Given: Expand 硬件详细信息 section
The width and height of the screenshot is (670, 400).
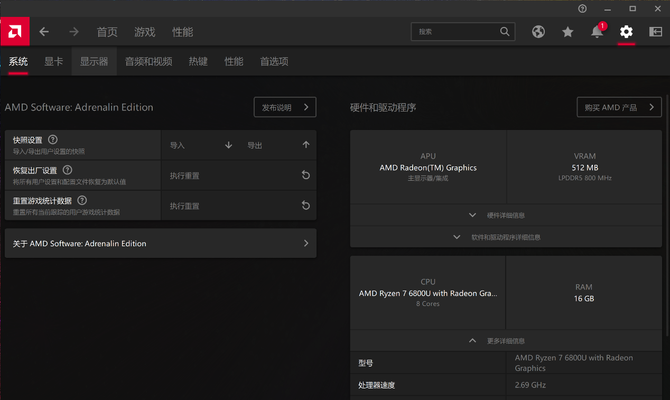Looking at the screenshot, I should pyautogui.click(x=505, y=215).
